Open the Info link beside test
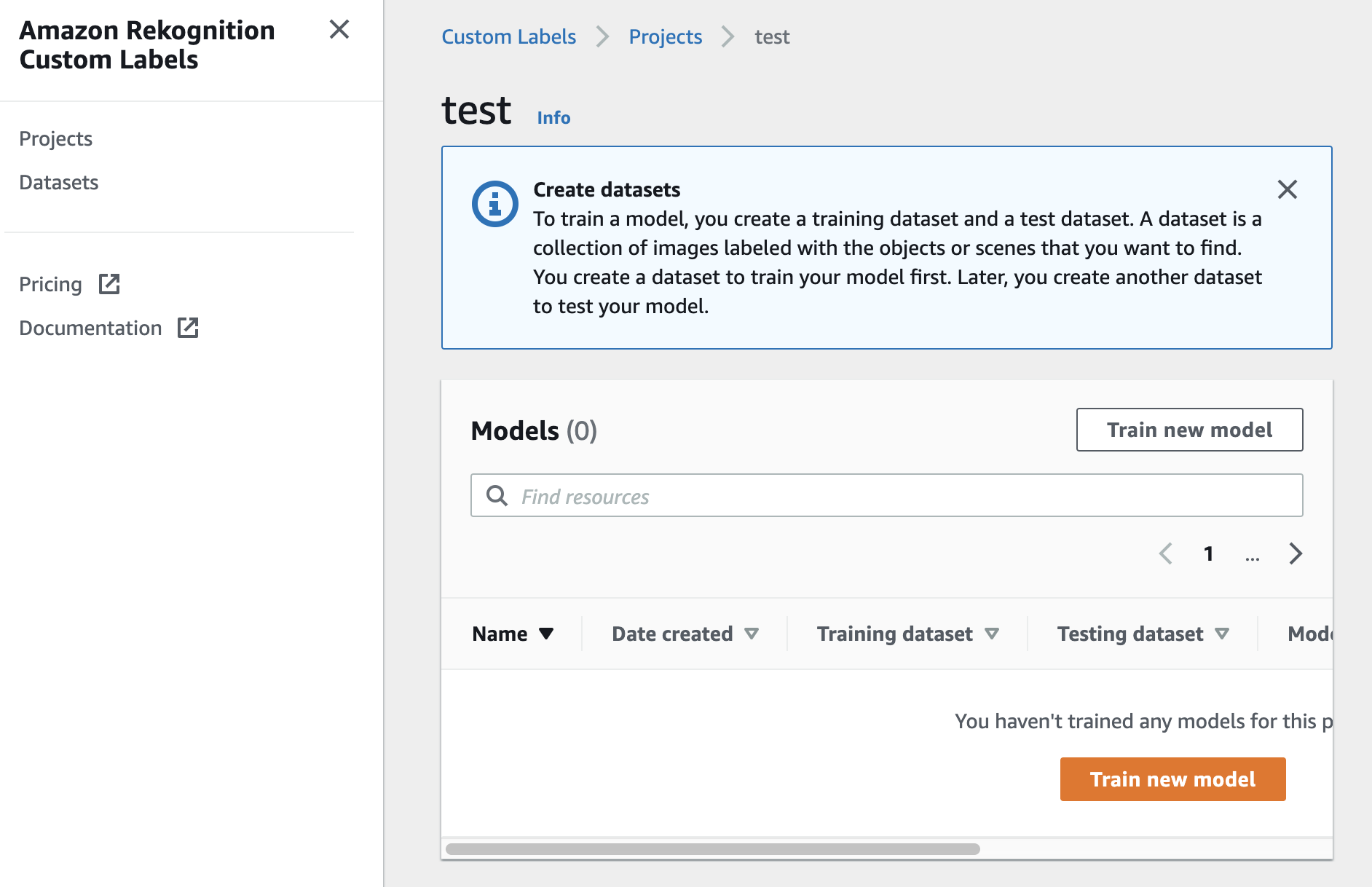 click(553, 118)
